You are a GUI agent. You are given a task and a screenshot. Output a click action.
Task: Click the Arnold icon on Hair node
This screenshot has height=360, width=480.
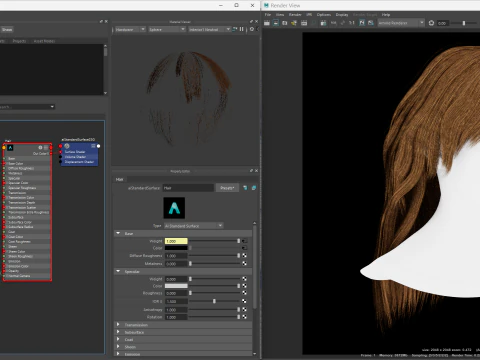point(10,148)
